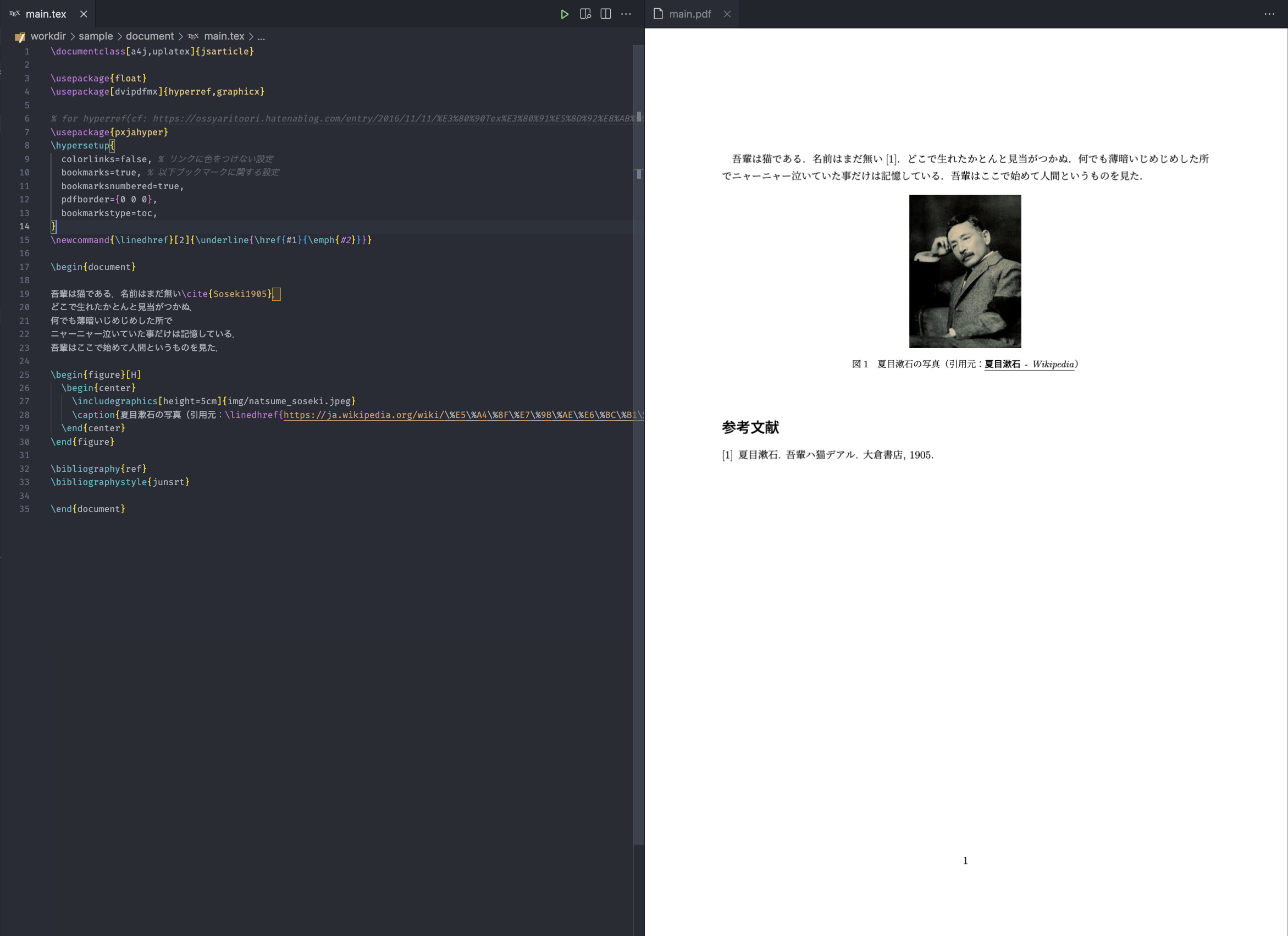Expand workdir breadcrumb dropdown
This screenshot has width=1288, height=936.
point(48,36)
